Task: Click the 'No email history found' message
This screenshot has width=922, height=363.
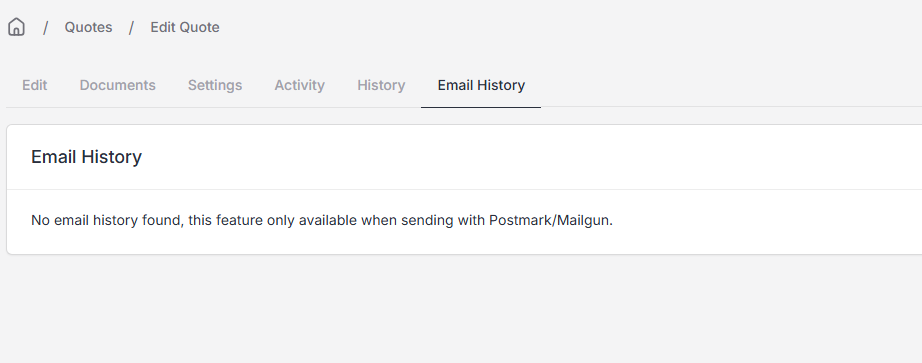Action: [322, 221]
